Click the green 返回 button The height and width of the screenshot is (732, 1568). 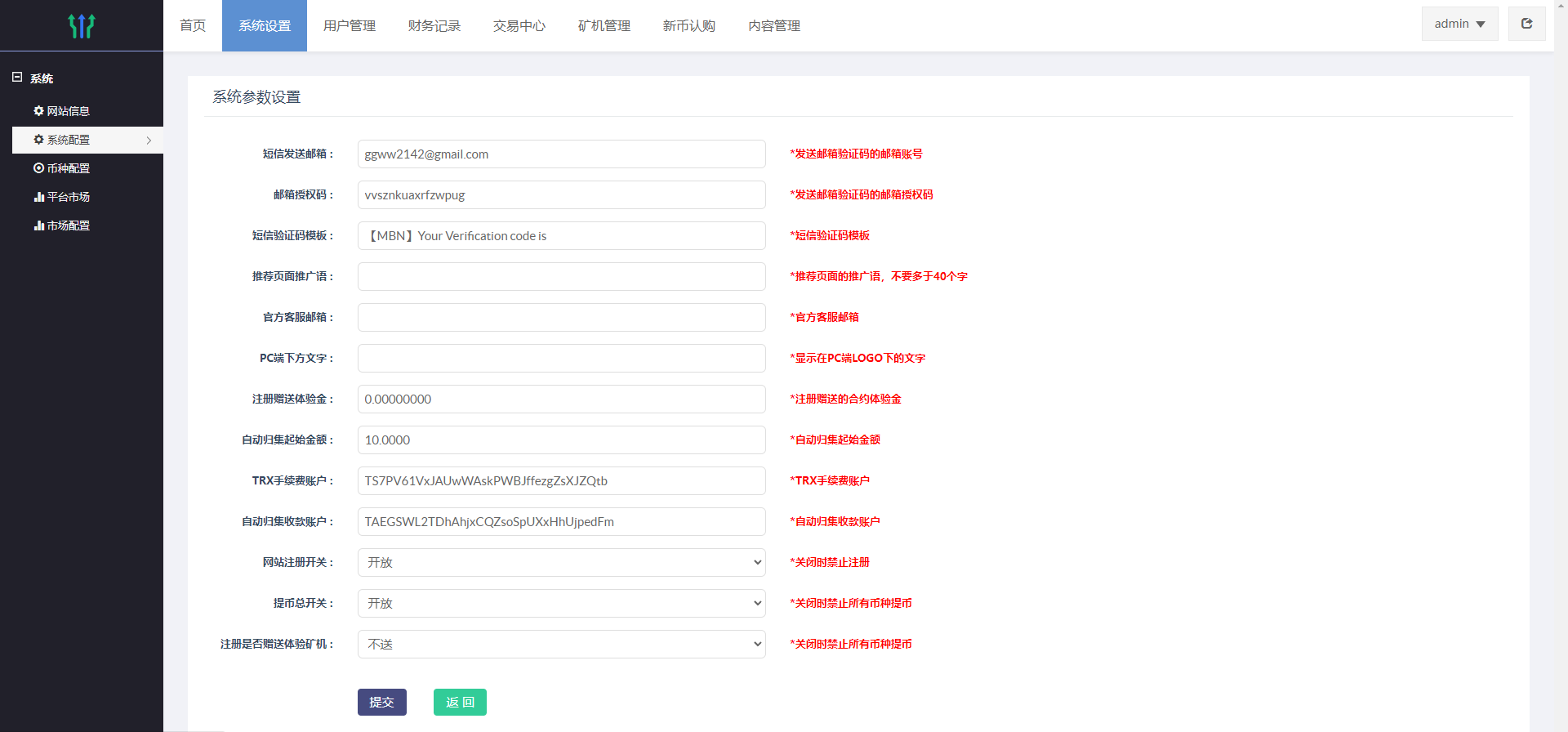tap(460, 702)
